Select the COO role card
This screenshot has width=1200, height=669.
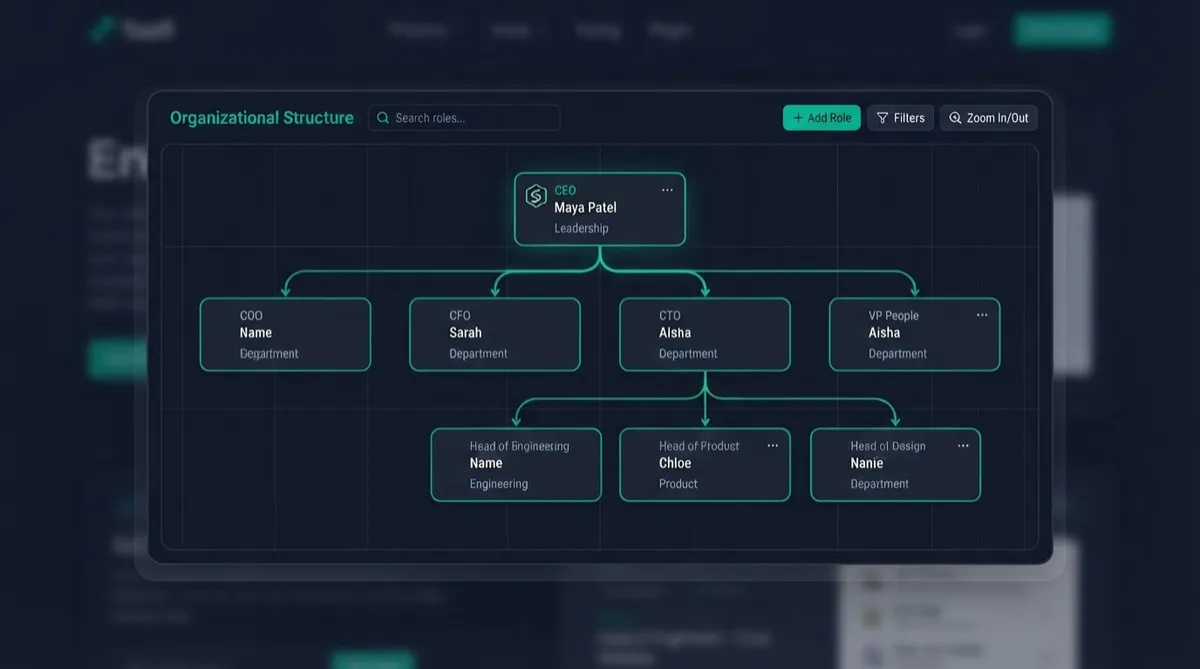pyautogui.click(x=285, y=334)
